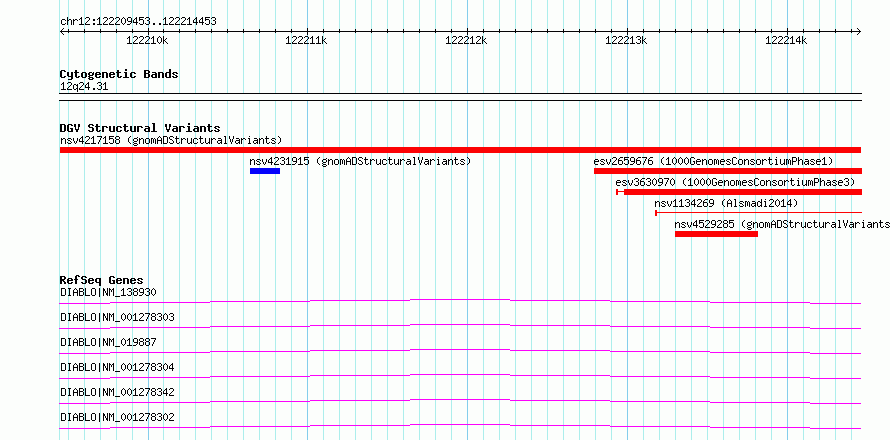Open the esv3630970 1000Genomes Phase3 label
The image size is (890, 440).
point(735,182)
